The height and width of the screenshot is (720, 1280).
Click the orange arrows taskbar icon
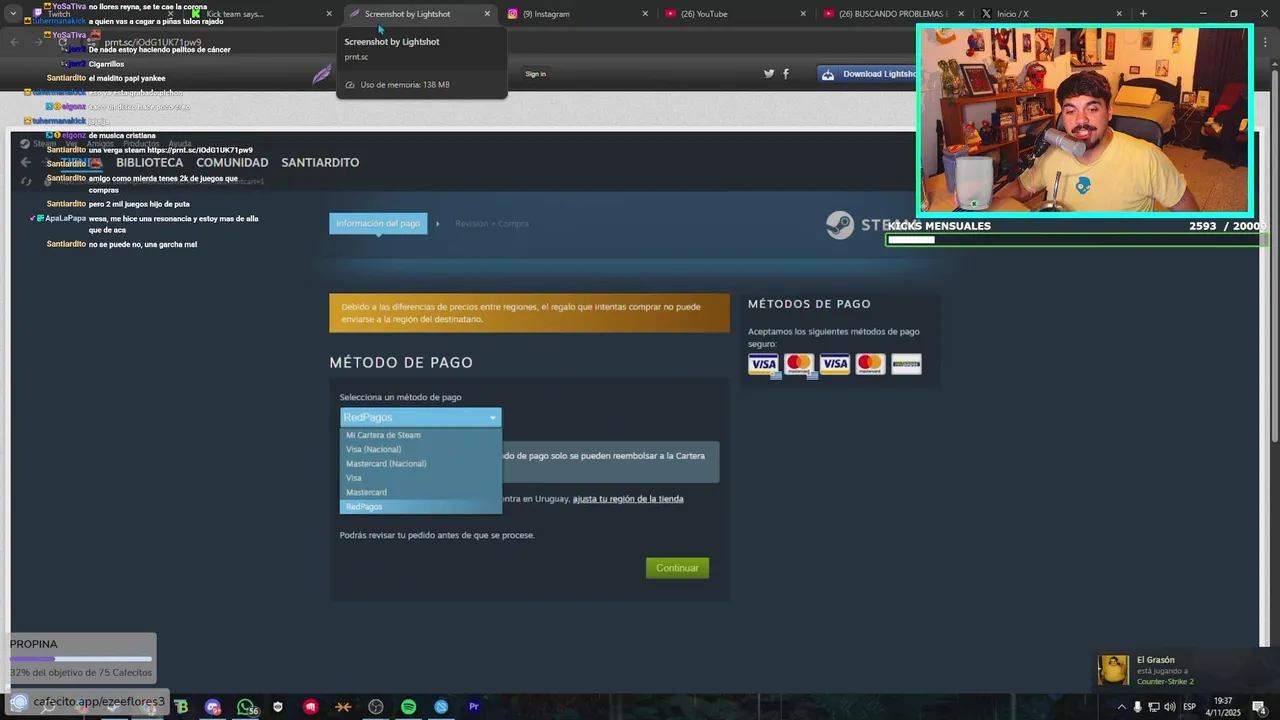343,707
